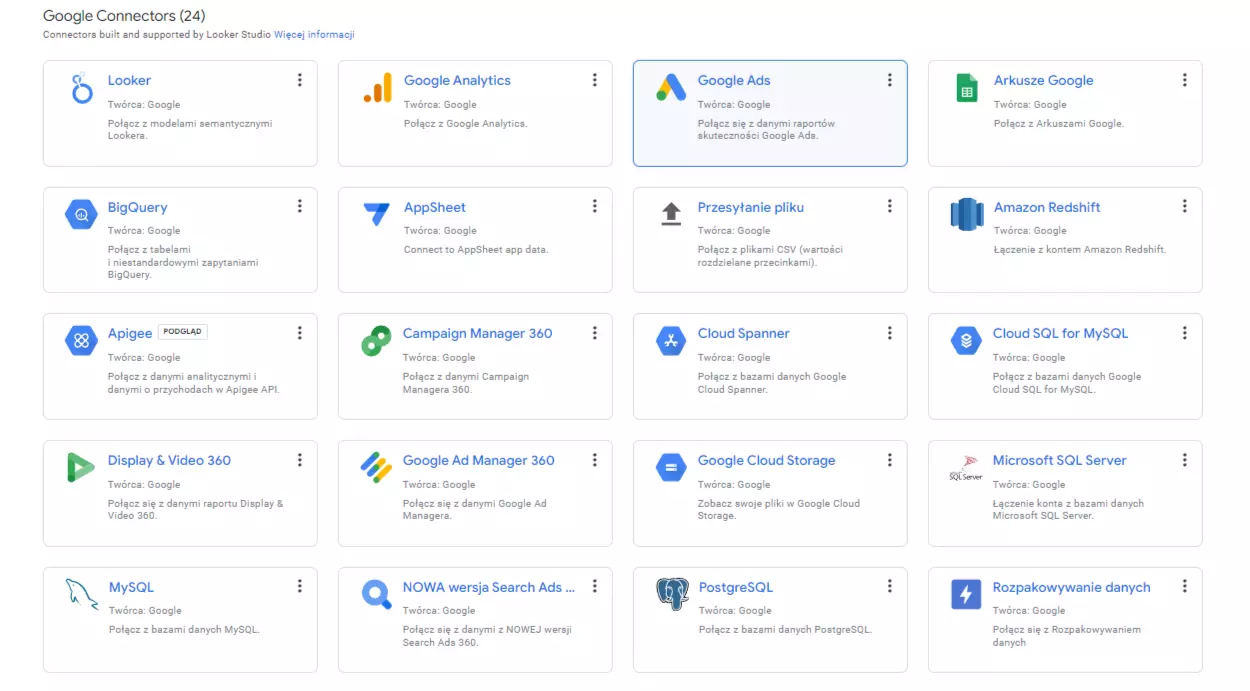Select the Looker connector title

click(129, 80)
